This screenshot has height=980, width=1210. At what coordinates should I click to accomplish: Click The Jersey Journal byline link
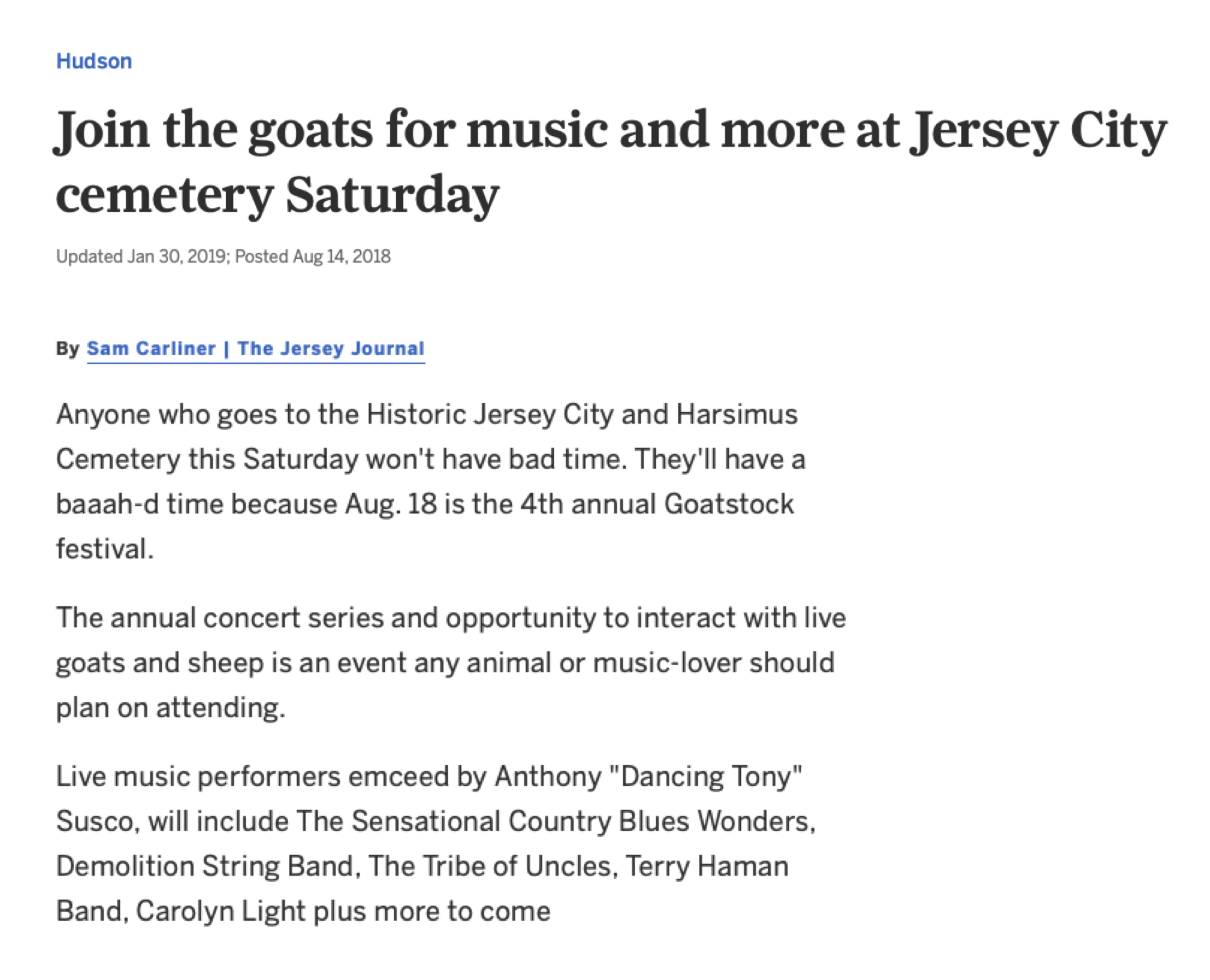coord(331,348)
